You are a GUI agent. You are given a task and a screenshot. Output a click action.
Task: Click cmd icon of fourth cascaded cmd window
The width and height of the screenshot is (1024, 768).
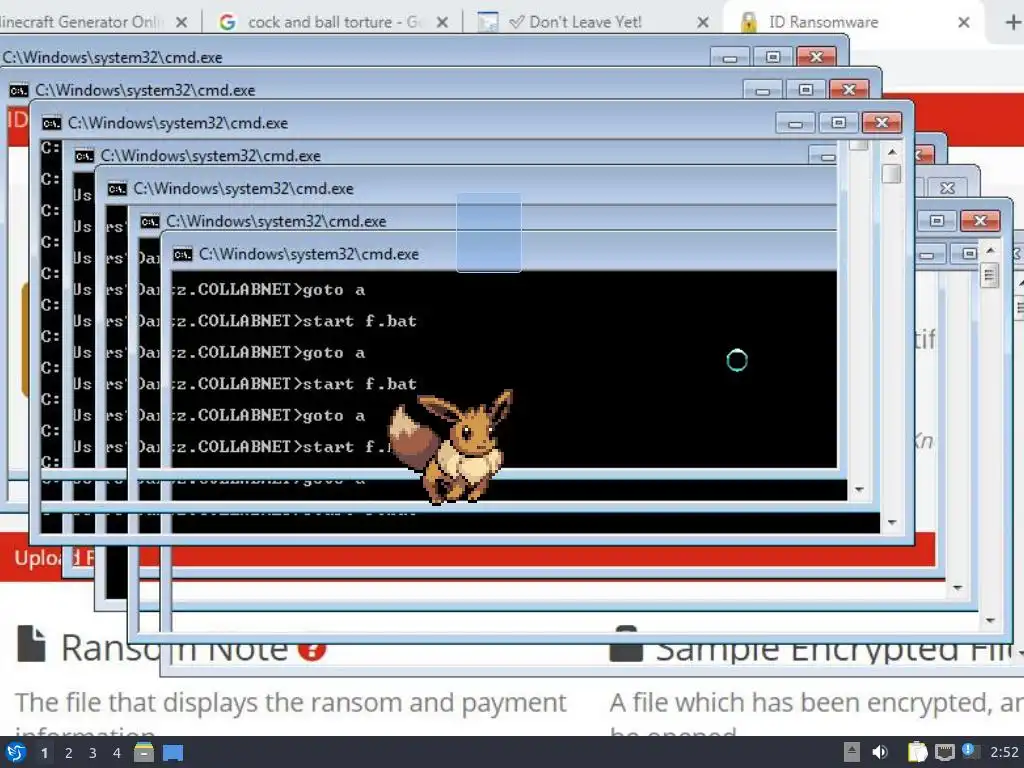84,156
